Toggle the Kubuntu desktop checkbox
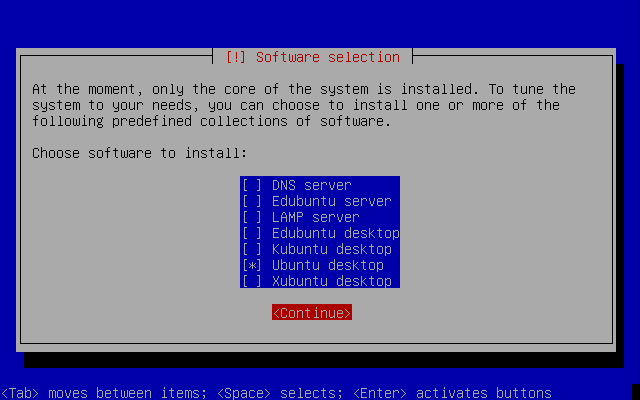 tap(252, 249)
